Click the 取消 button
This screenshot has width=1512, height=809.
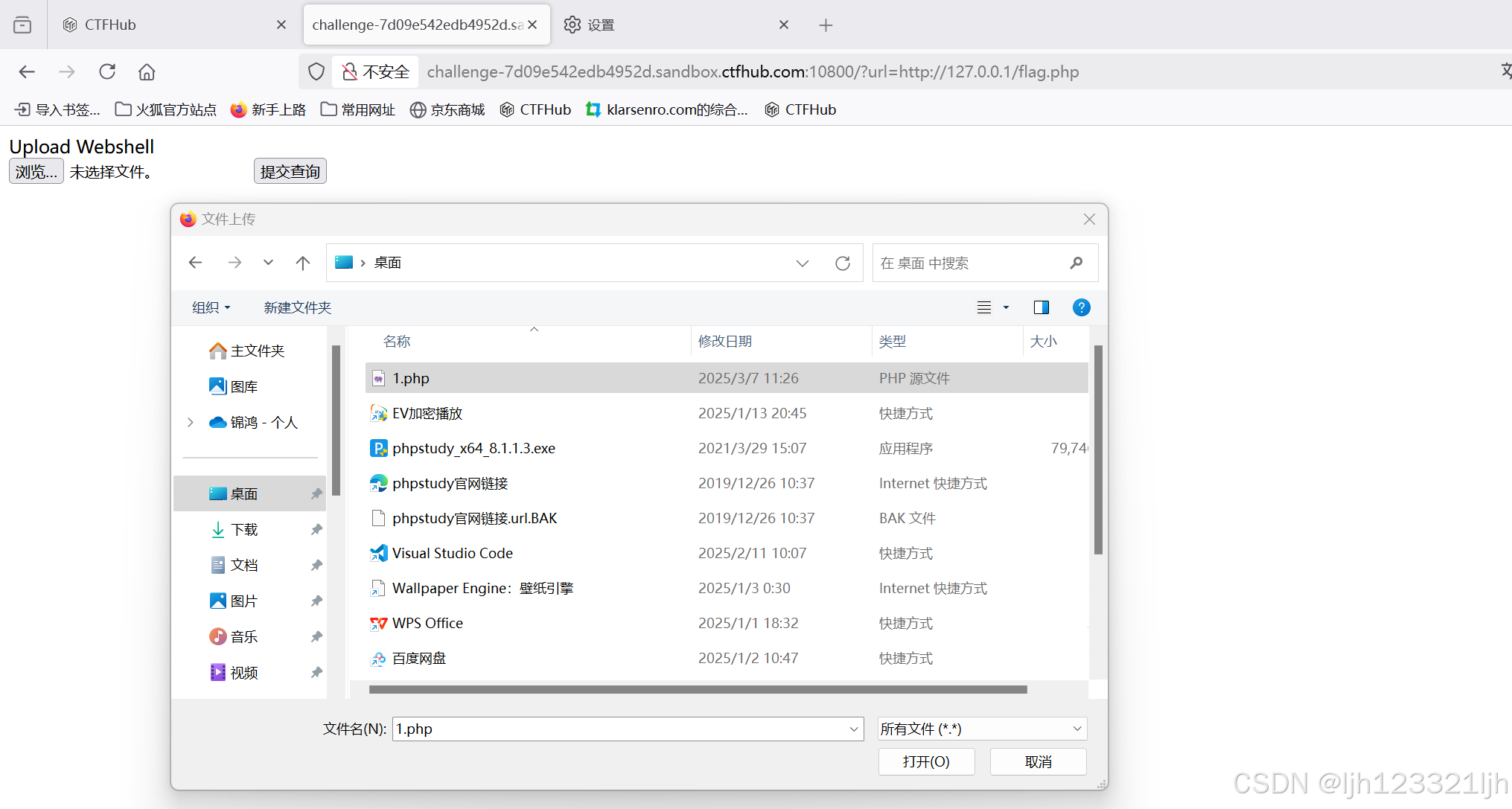click(1038, 761)
